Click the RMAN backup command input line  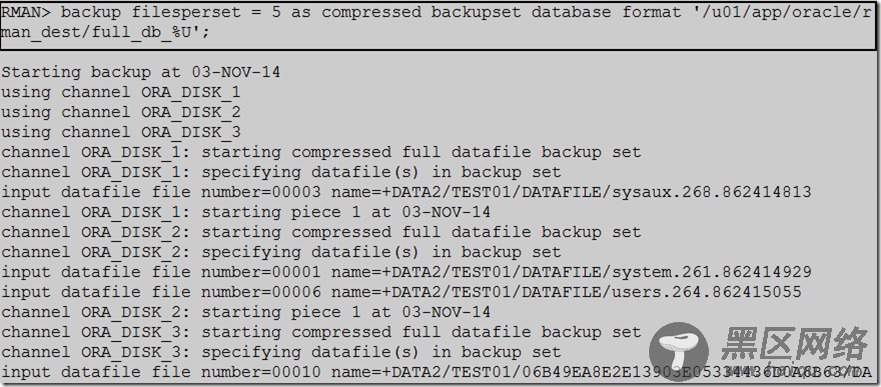[438, 22]
